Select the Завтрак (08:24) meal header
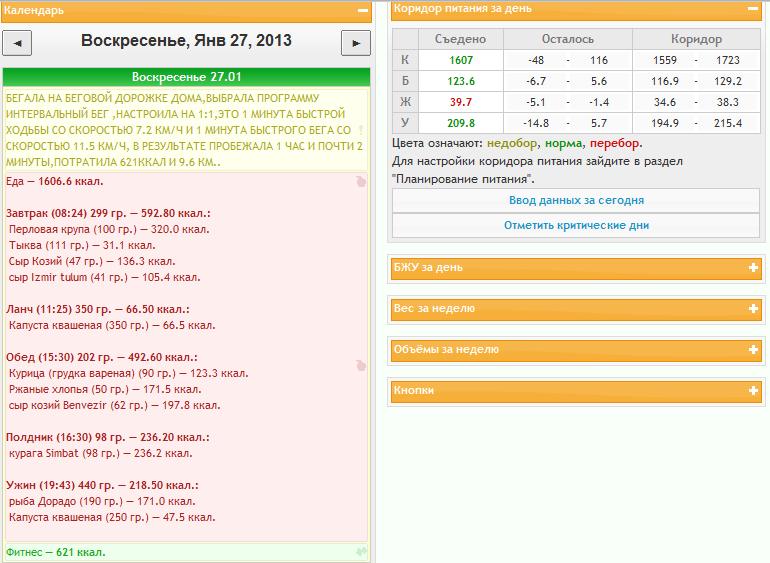The image size is (770, 563). pyautogui.click(x=108, y=213)
